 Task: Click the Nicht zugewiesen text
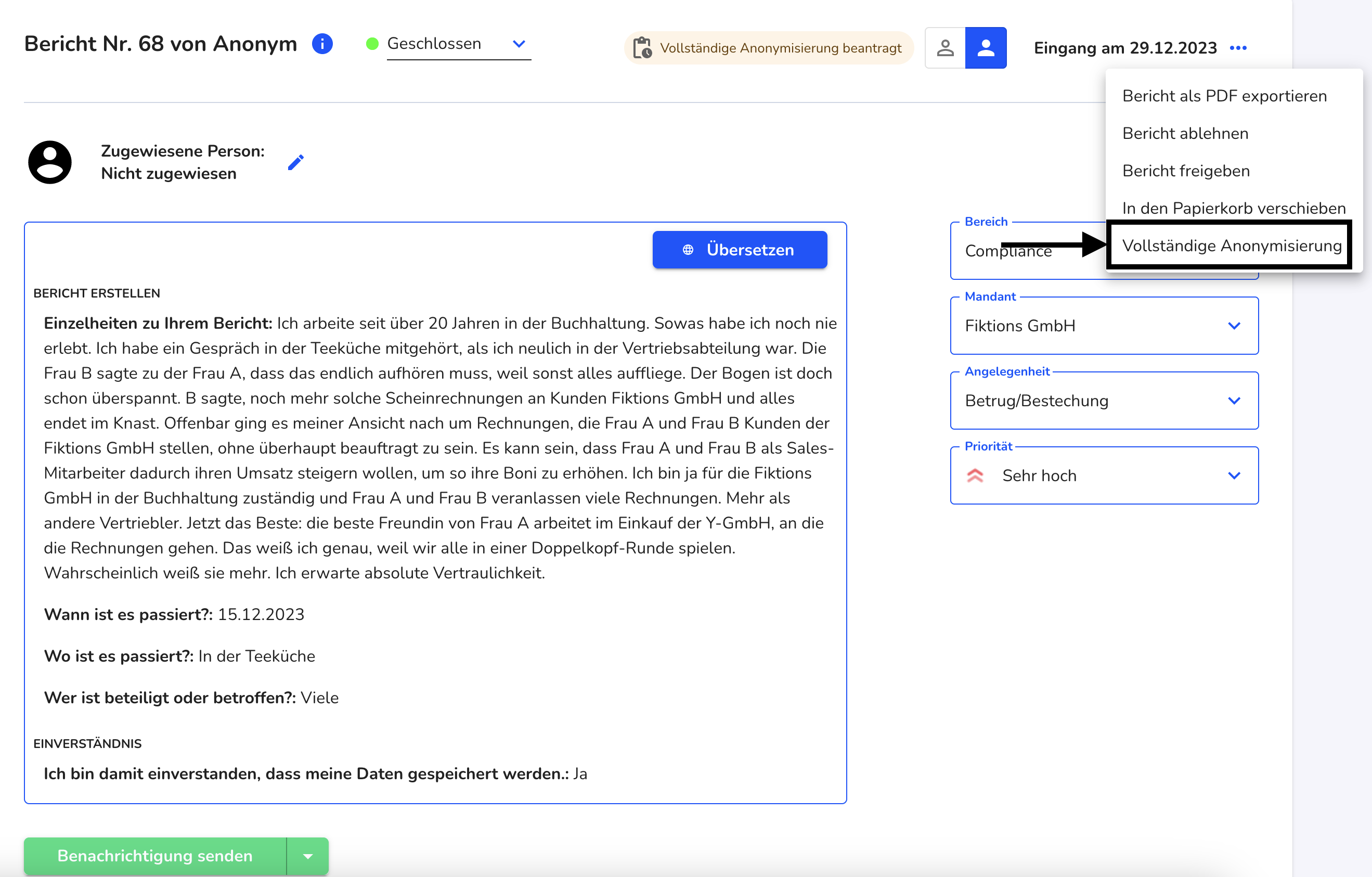[x=169, y=174]
